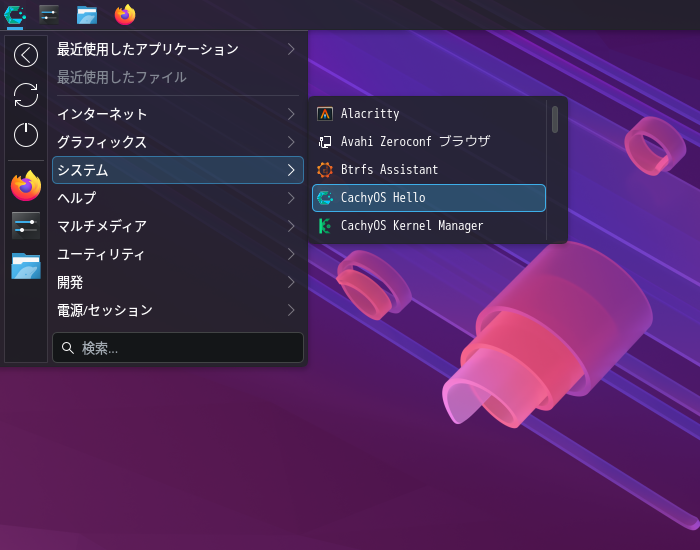Image resolution: width=700 pixels, height=550 pixels.
Task: Expand the chevron beside インターネット
Action: tap(291, 114)
